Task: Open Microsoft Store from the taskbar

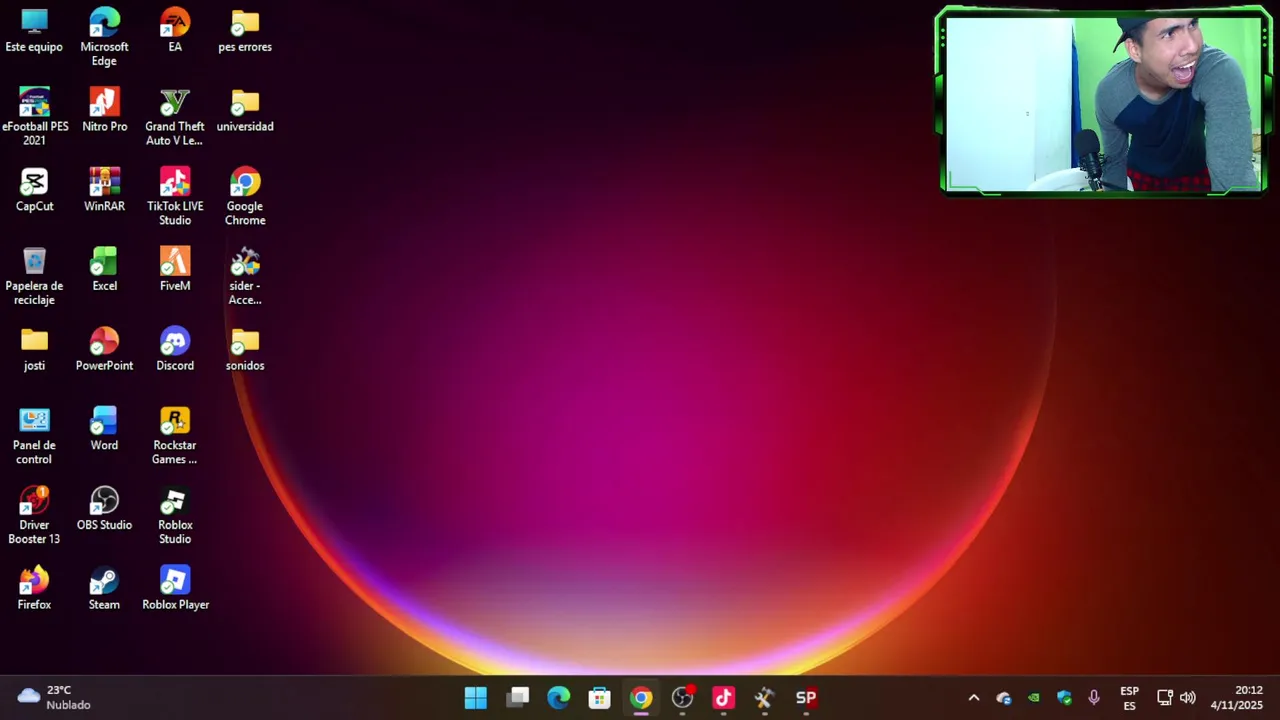Action: pyautogui.click(x=599, y=698)
